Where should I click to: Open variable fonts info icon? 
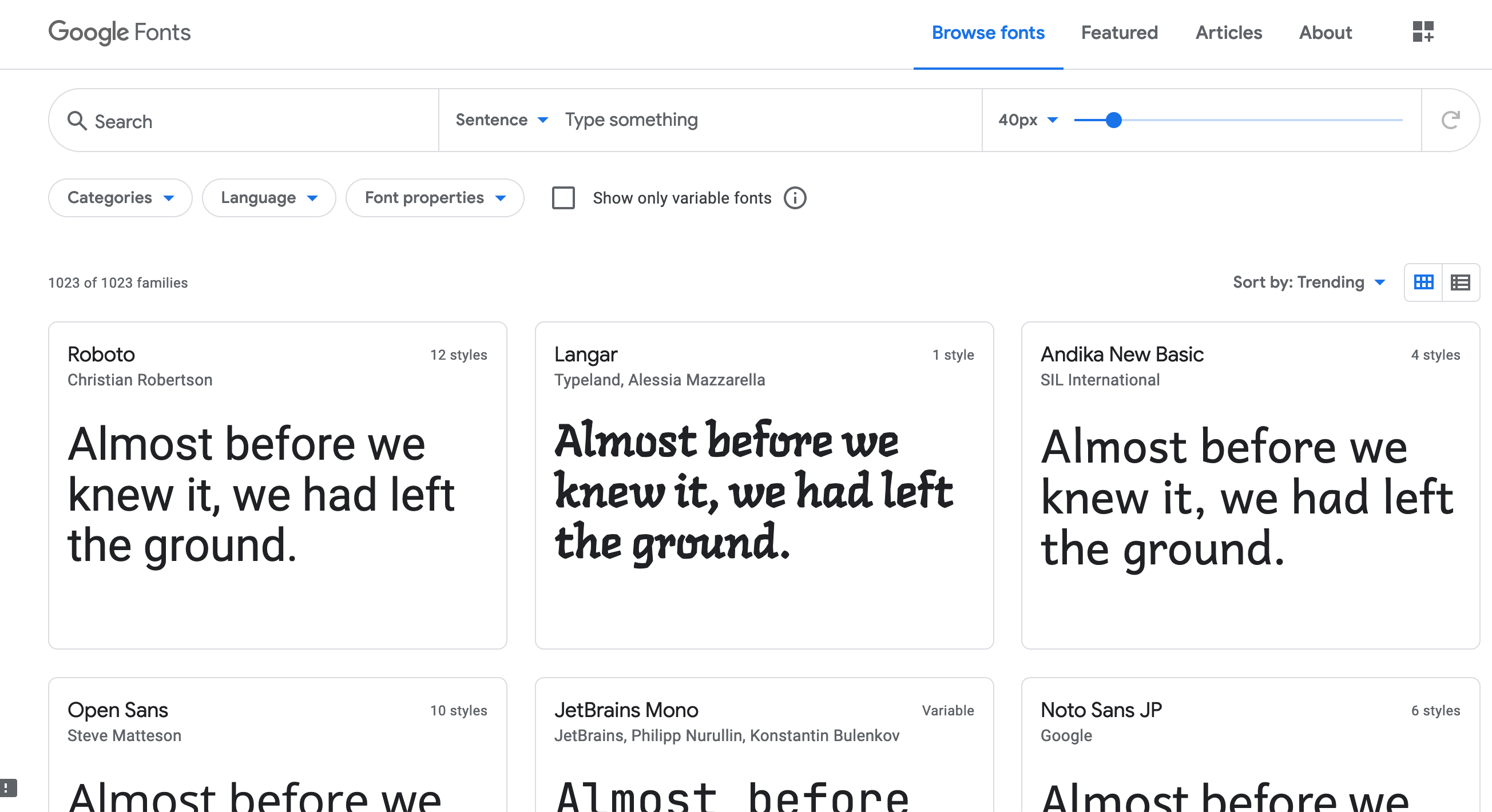tap(795, 198)
